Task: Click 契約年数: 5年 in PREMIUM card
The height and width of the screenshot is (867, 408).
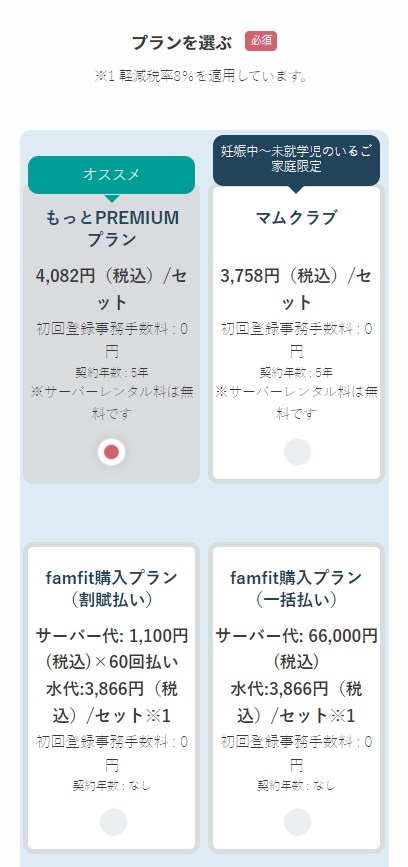Action: coord(112,372)
